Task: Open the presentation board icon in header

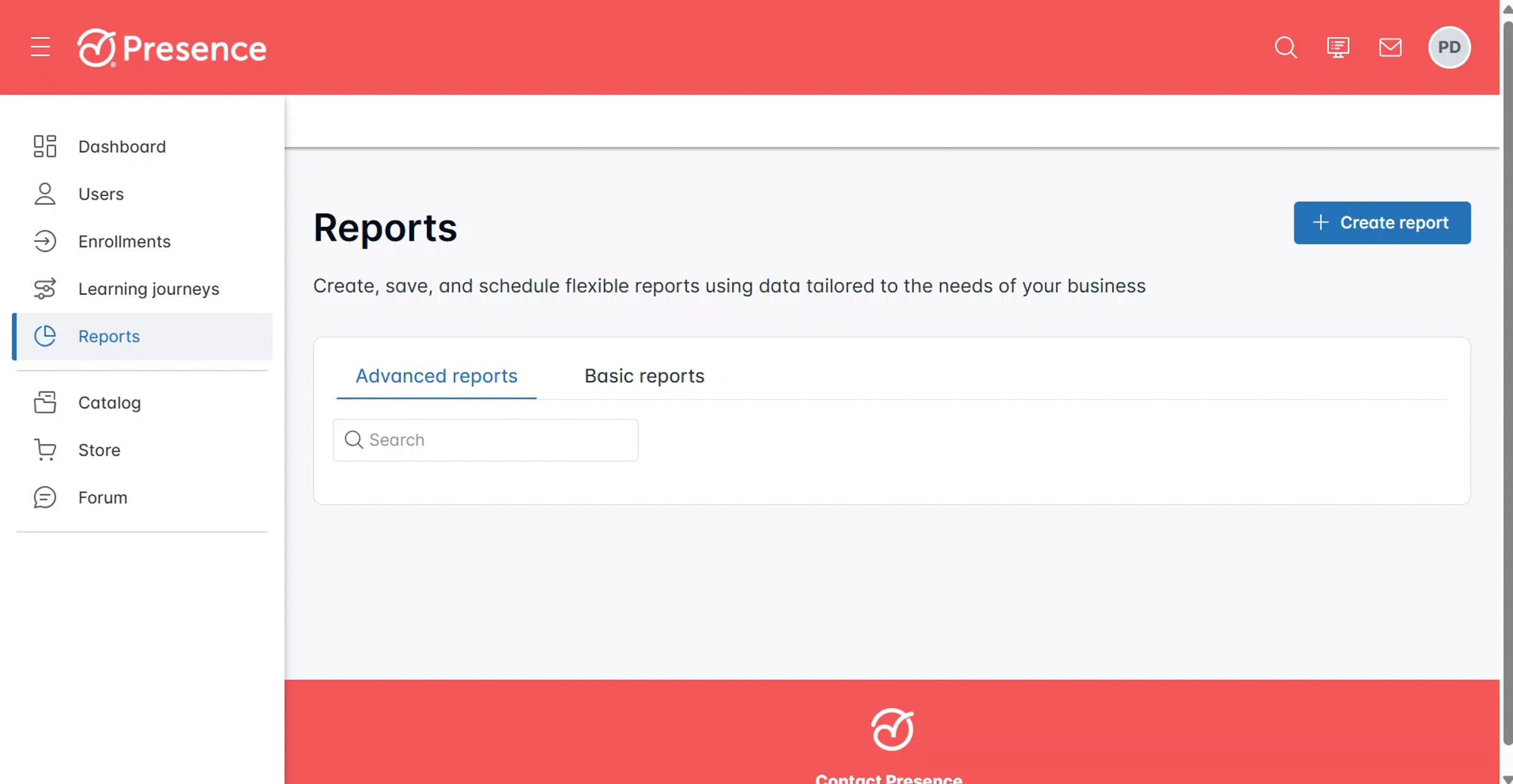Action: point(1338,47)
